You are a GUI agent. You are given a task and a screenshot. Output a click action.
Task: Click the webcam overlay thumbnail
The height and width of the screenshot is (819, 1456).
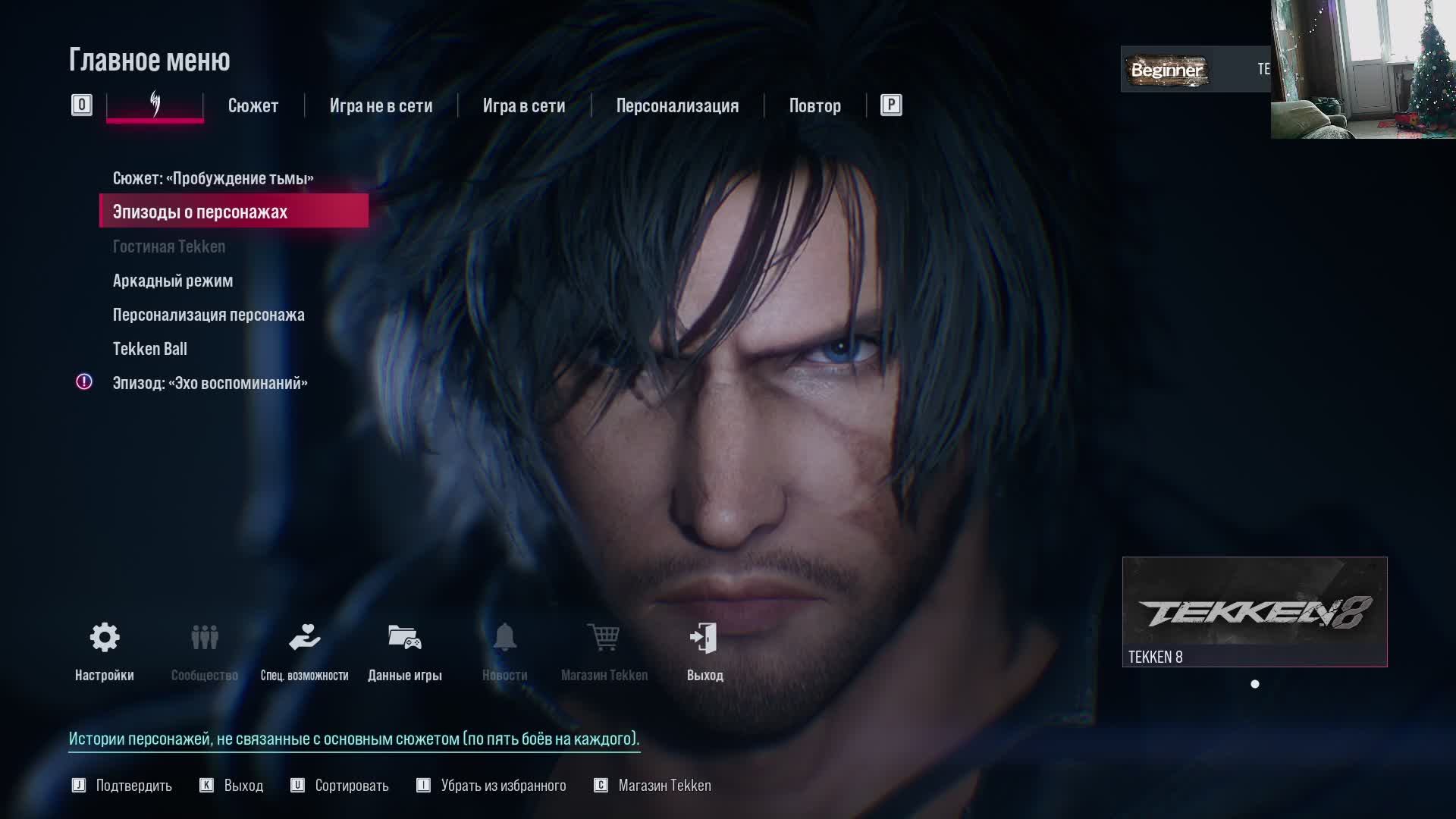click(1363, 69)
